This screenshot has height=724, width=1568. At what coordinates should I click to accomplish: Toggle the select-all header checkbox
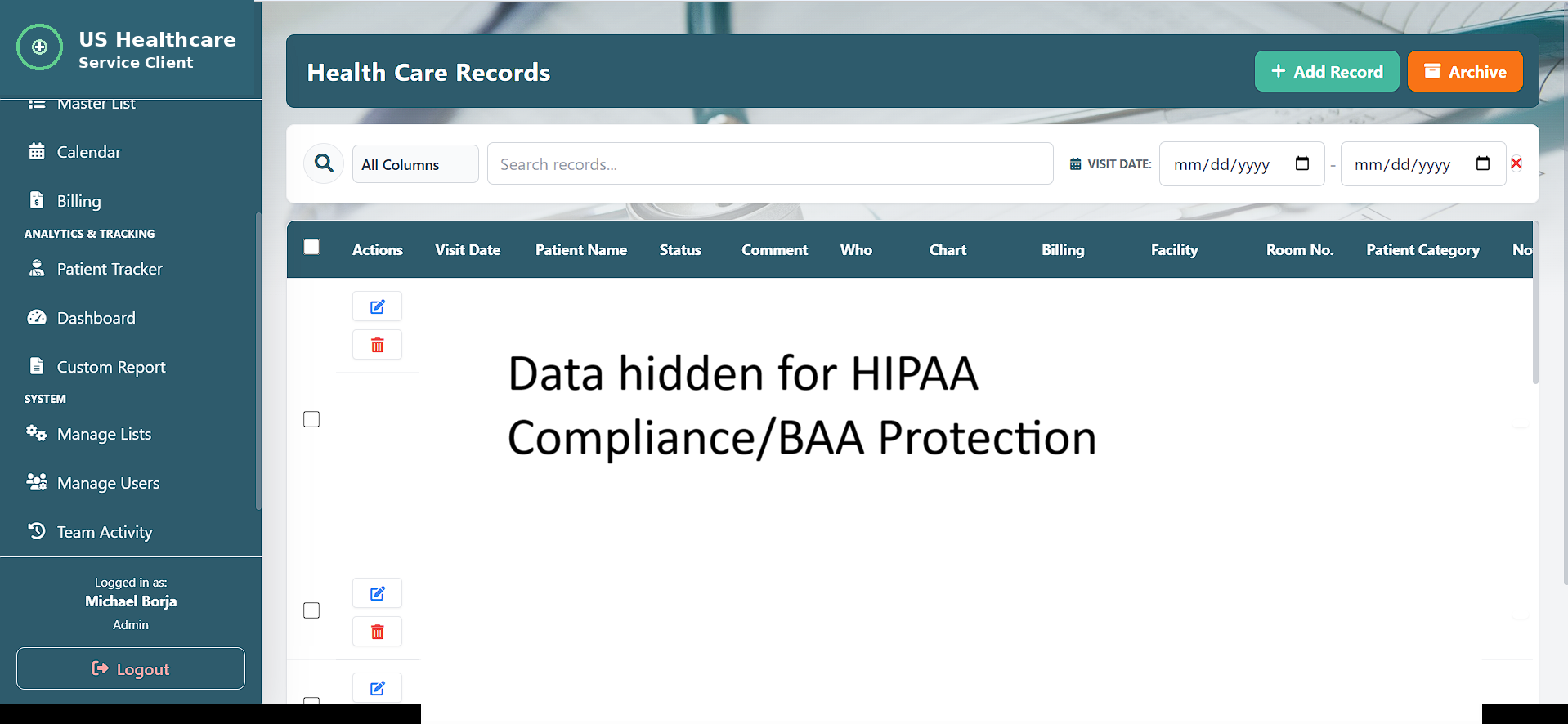tap(311, 247)
